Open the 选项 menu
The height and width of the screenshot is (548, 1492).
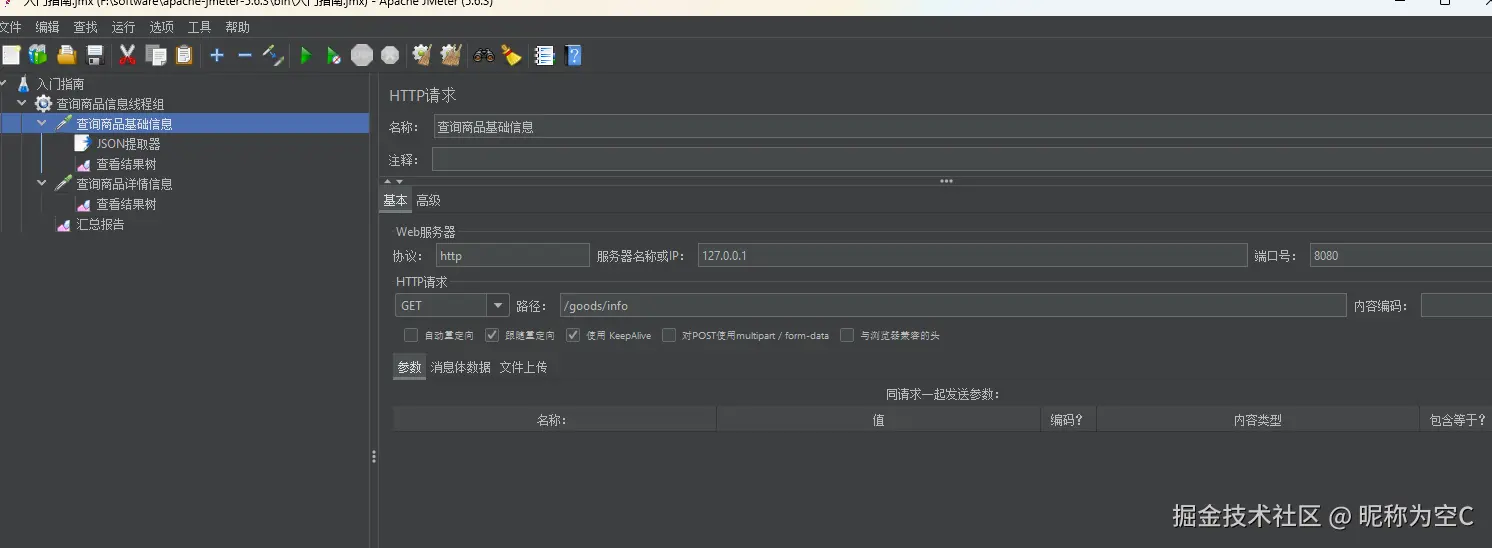click(161, 27)
